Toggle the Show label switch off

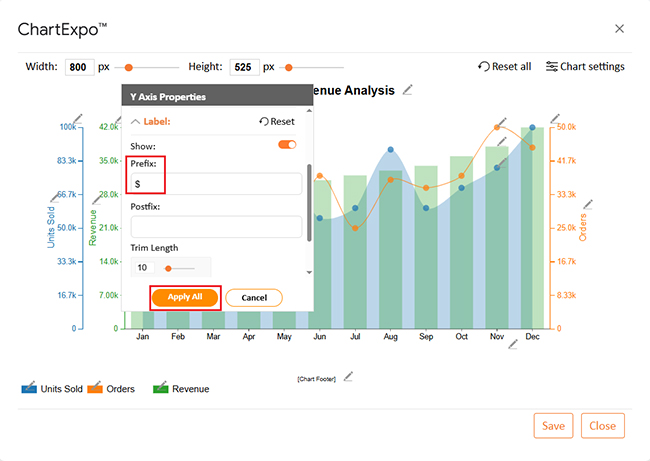tap(287, 145)
